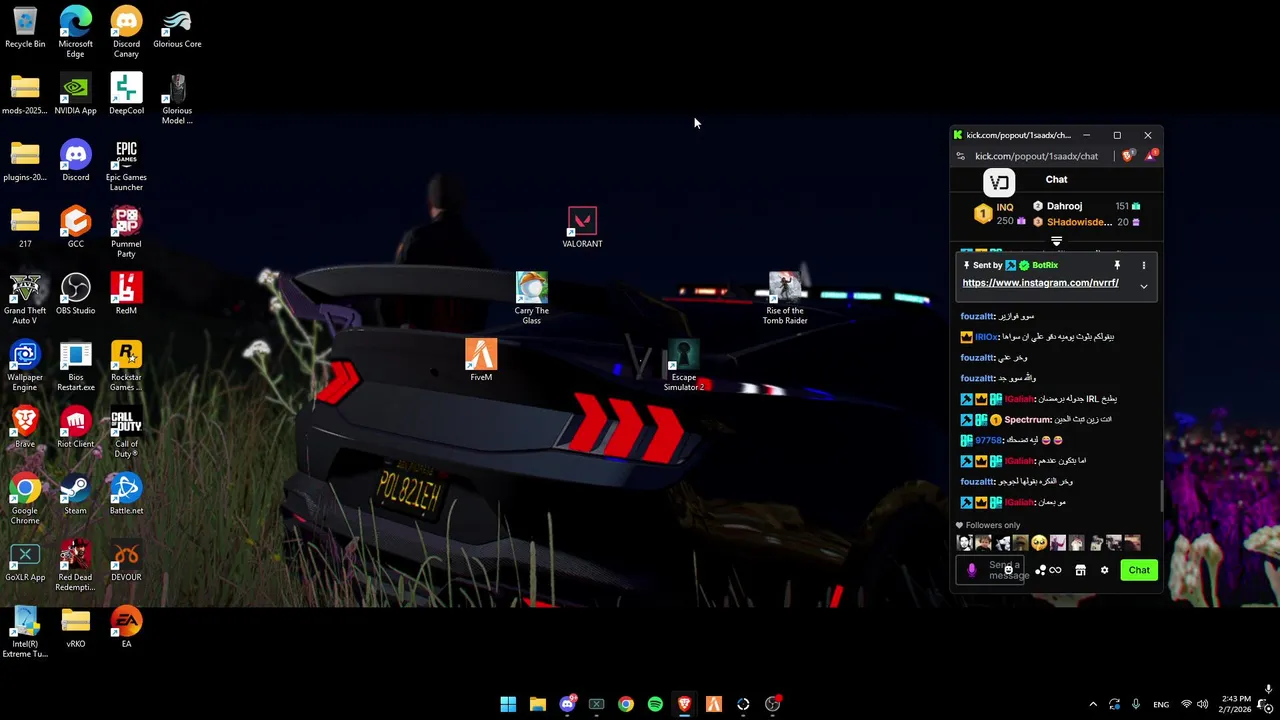Unpin the BotRix pinned message
This screenshot has height=720, width=1280.
(x=1117, y=265)
